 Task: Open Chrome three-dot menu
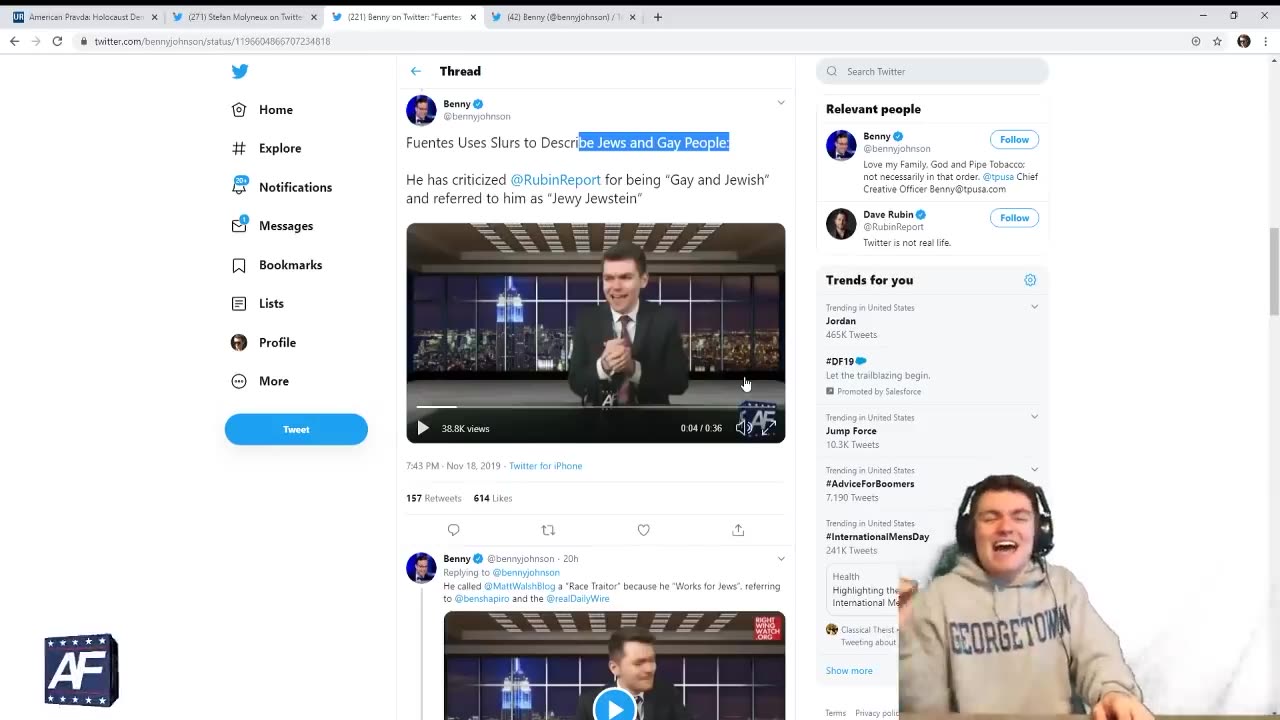pos(1266,41)
